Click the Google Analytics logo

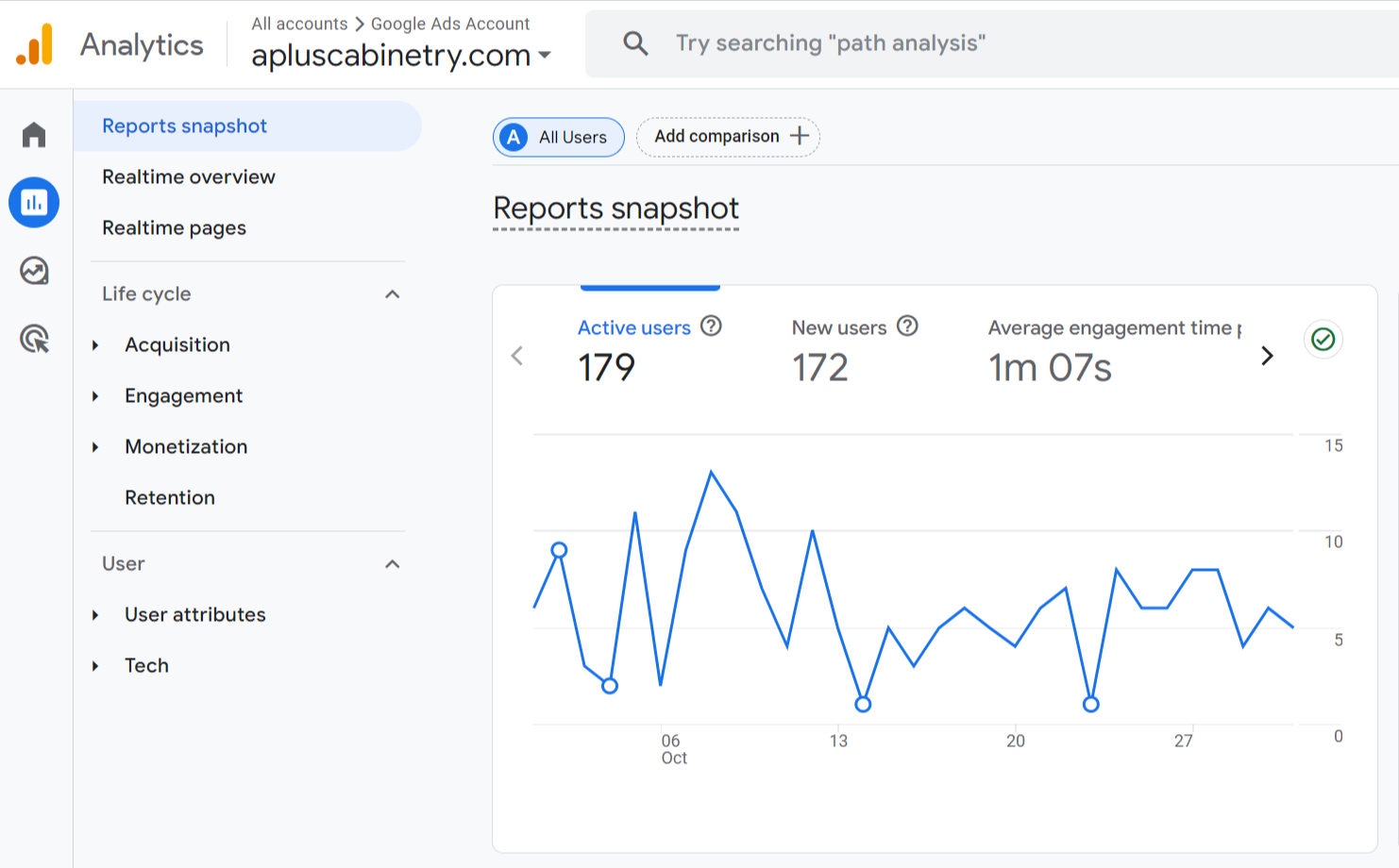pyautogui.click(x=35, y=44)
